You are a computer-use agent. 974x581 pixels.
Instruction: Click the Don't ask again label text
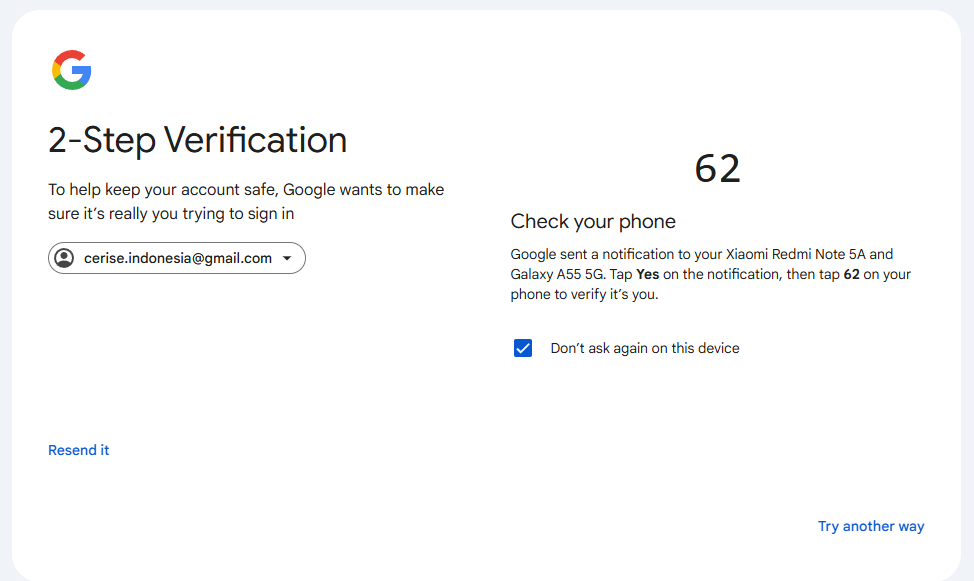pyautogui.click(x=645, y=348)
